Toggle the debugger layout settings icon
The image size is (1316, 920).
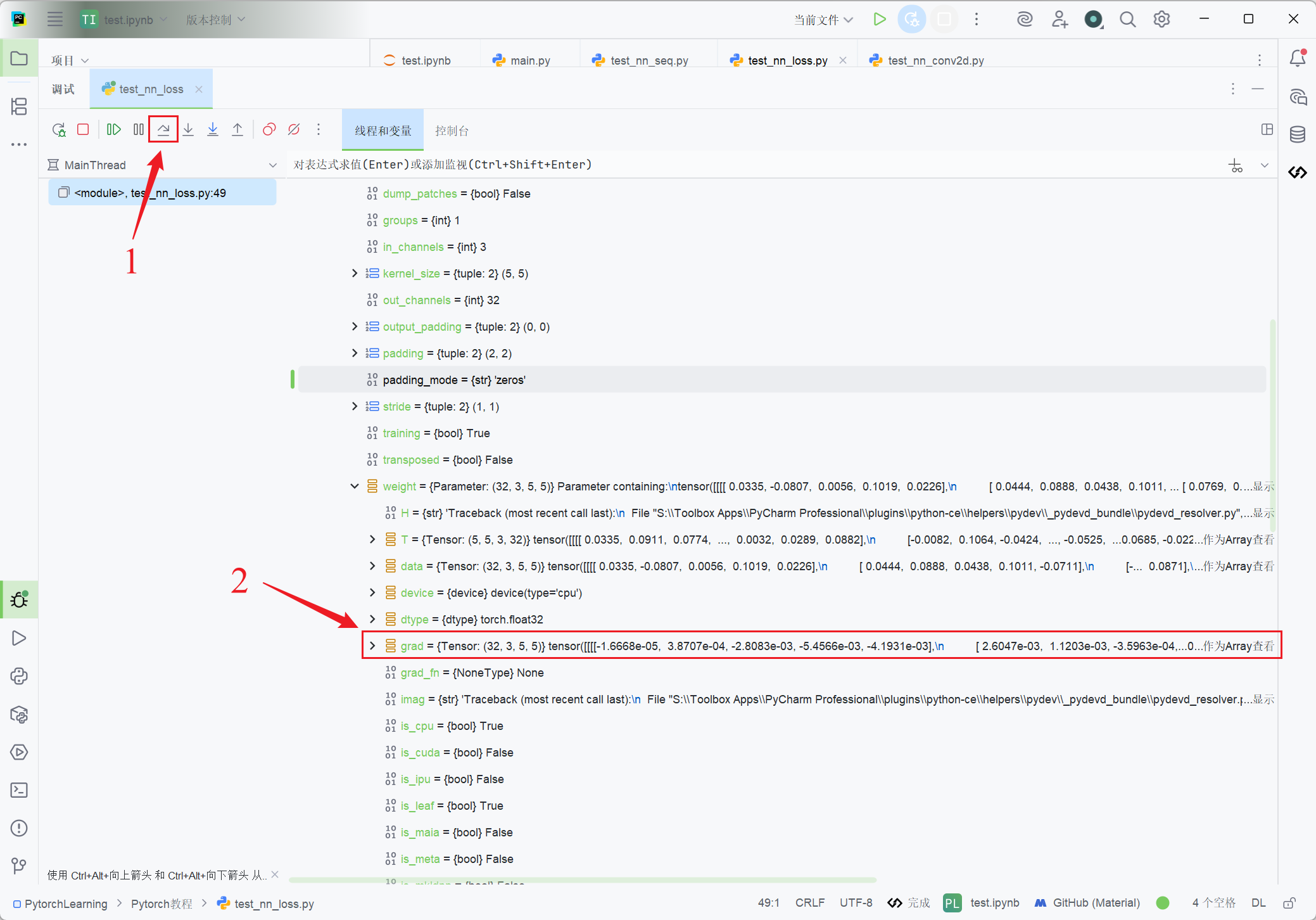(1267, 130)
